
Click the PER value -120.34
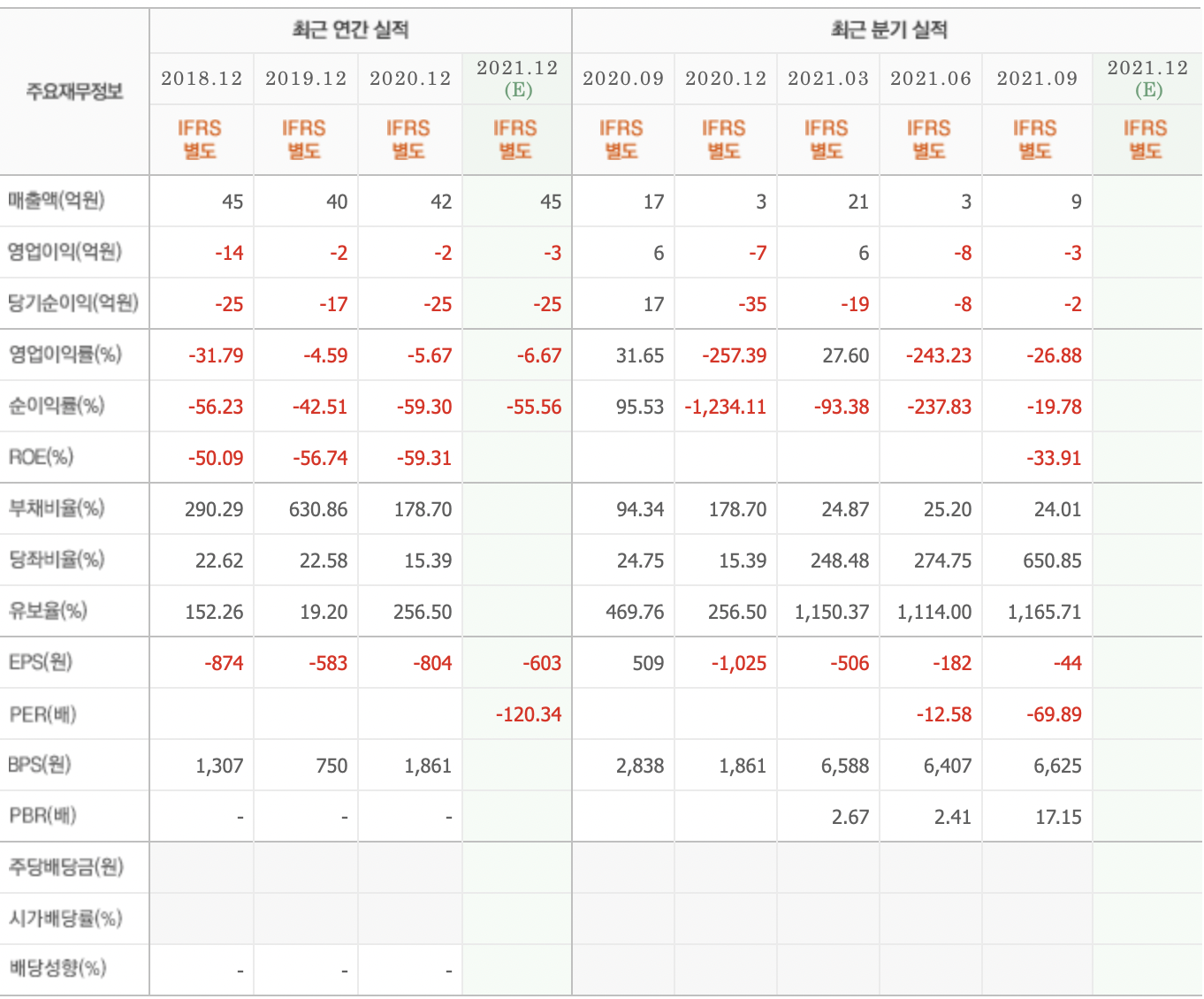click(529, 714)
